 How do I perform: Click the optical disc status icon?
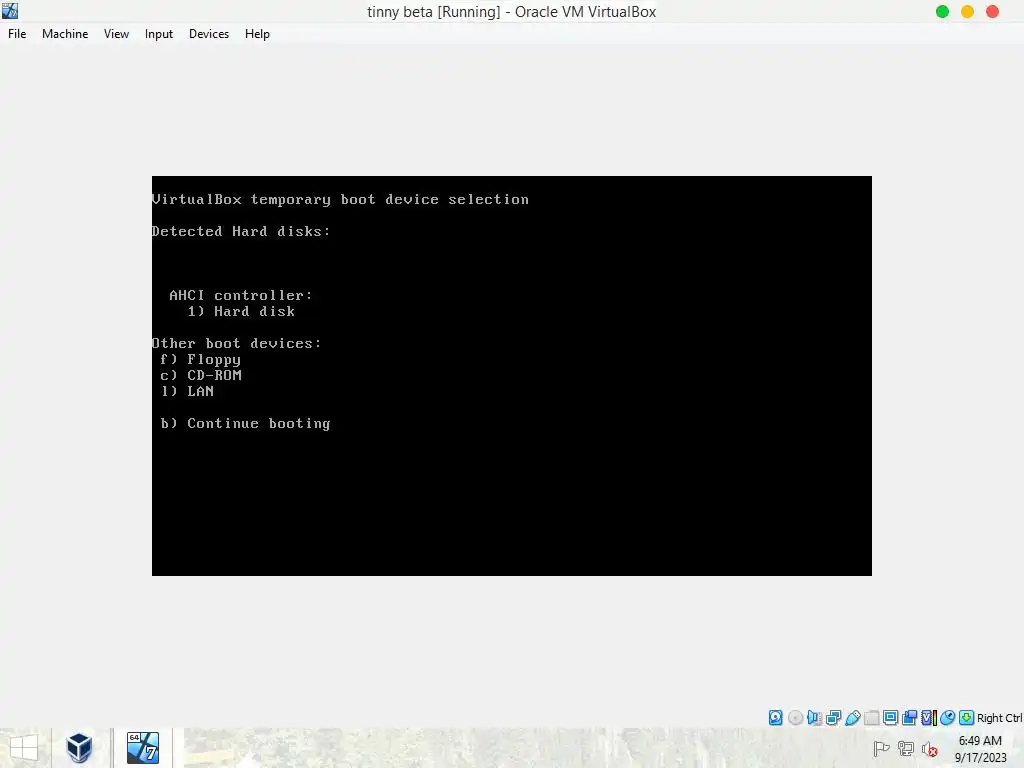795,718
